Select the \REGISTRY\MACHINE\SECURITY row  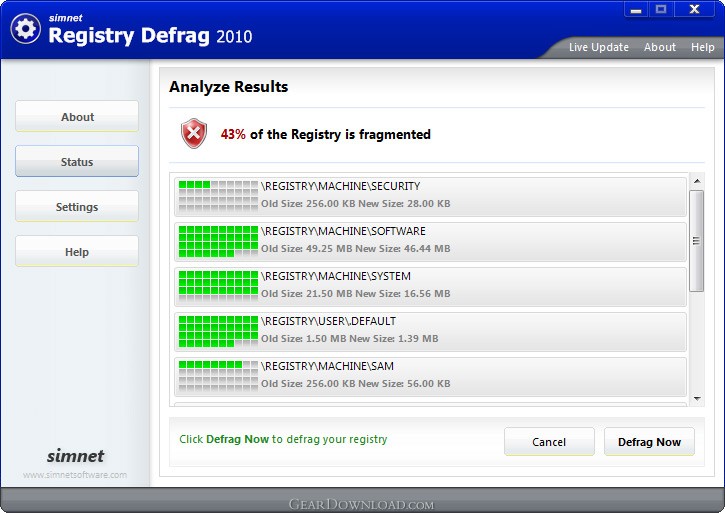[430, 197]
